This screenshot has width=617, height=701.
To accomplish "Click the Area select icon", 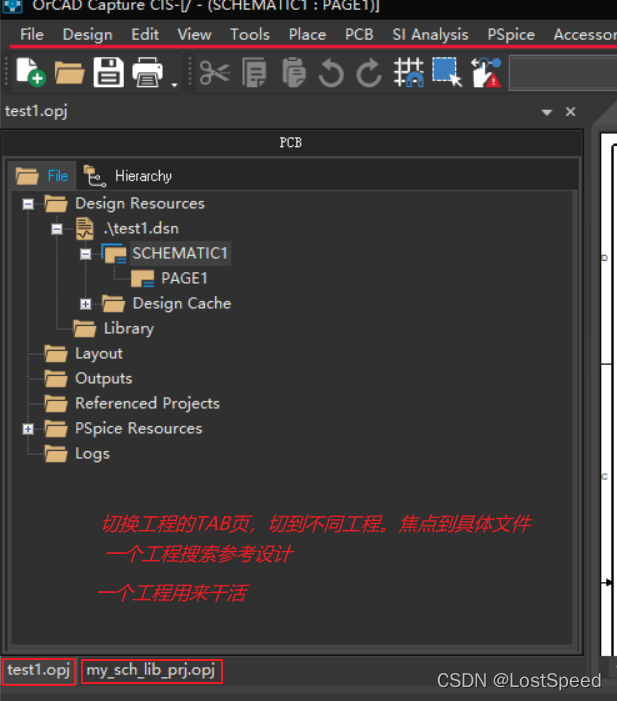I will 447,72.
